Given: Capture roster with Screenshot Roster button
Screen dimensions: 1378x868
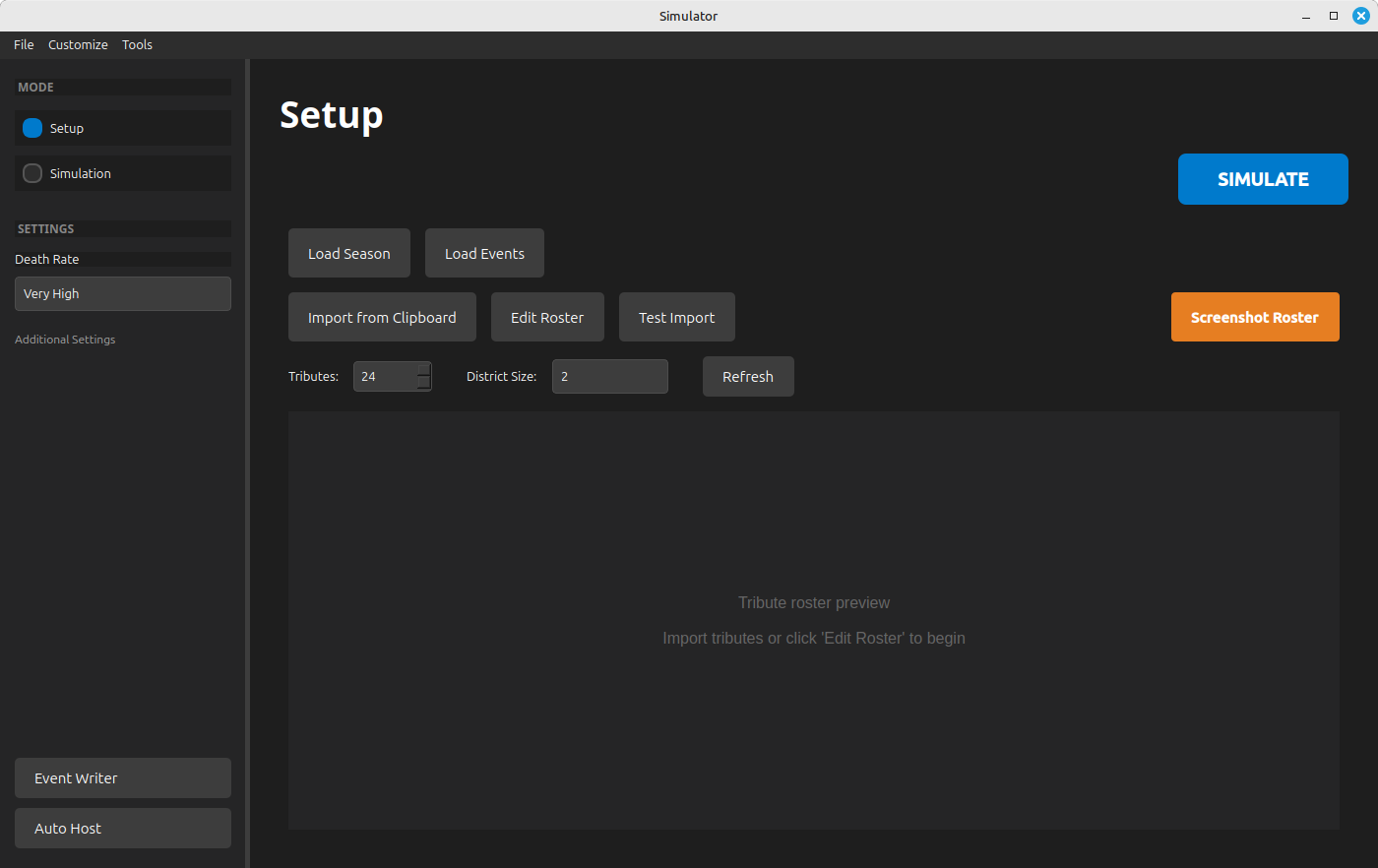Looking at the screenshot, I should click(x=1255, y=318).
